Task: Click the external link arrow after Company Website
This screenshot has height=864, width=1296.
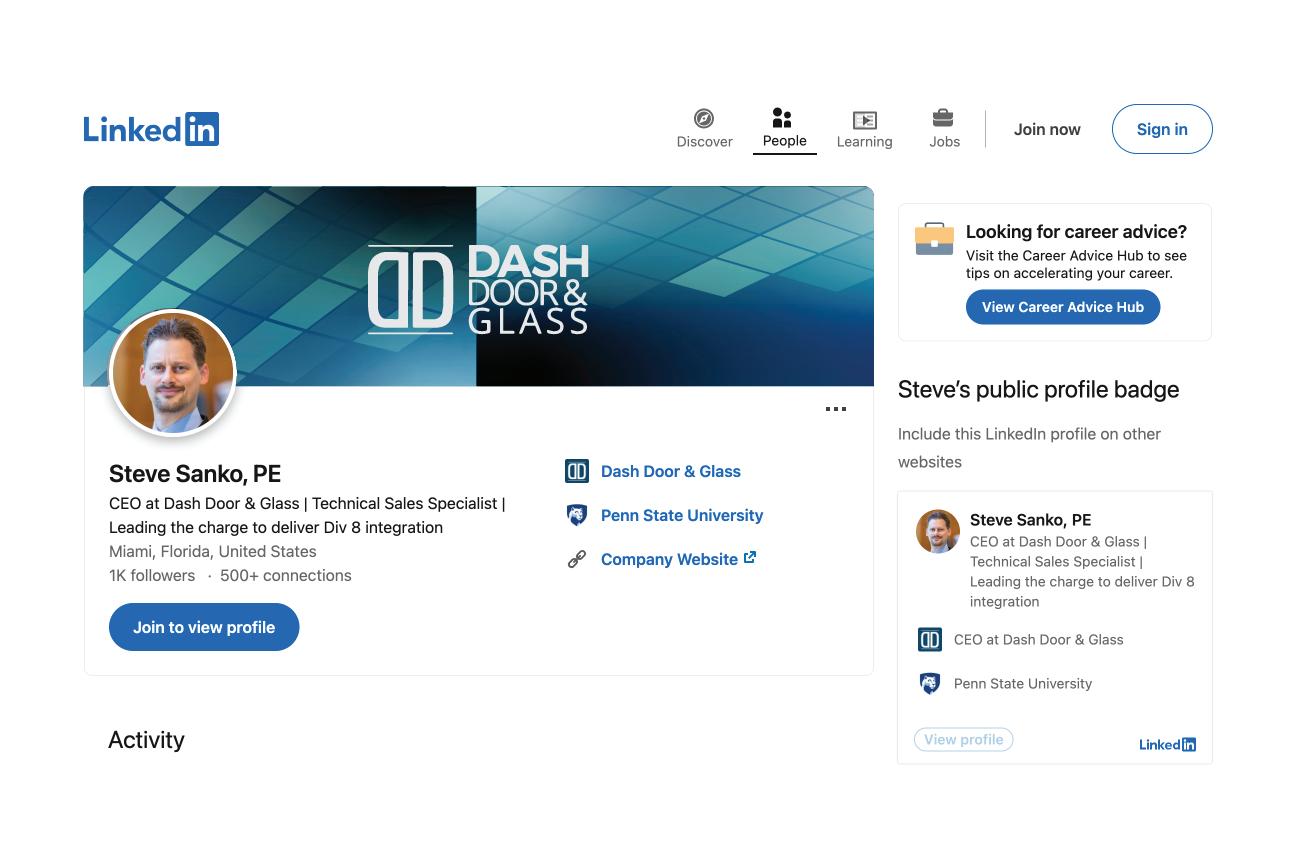Action: (750, 558)
